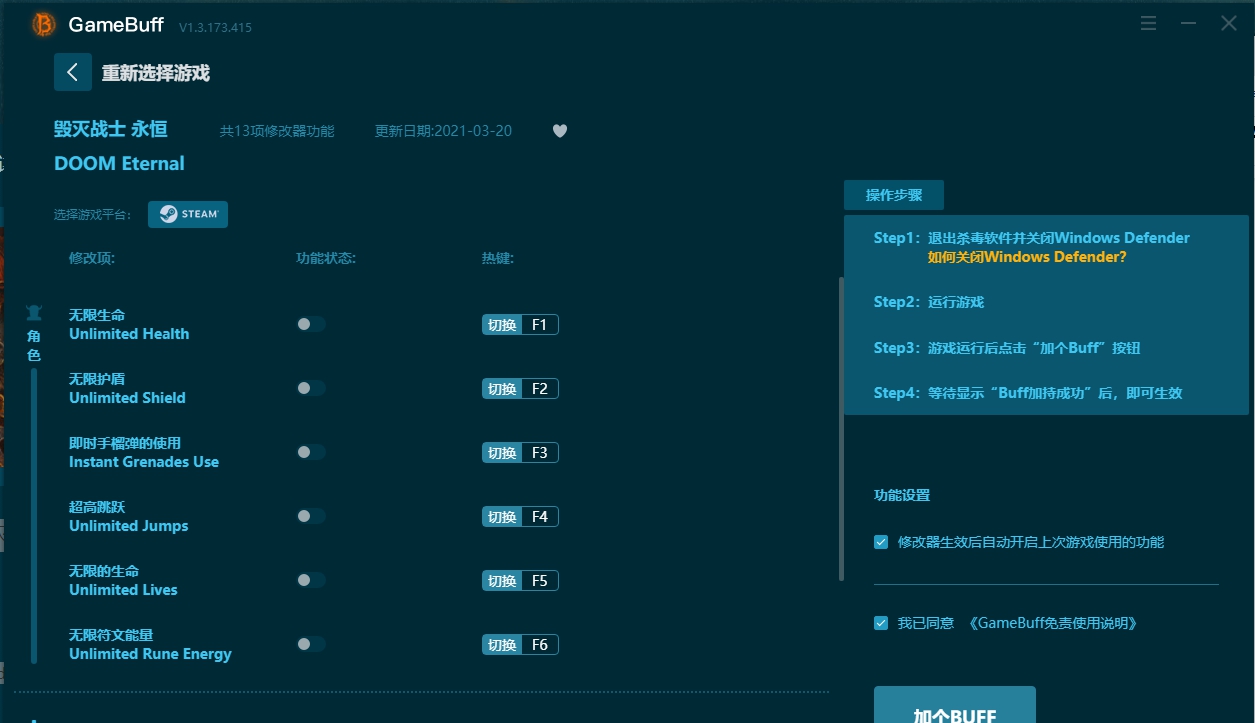This screenshot has height=723, width=1255.
Task: Click the feature list scrollbar
Action: 841,428
